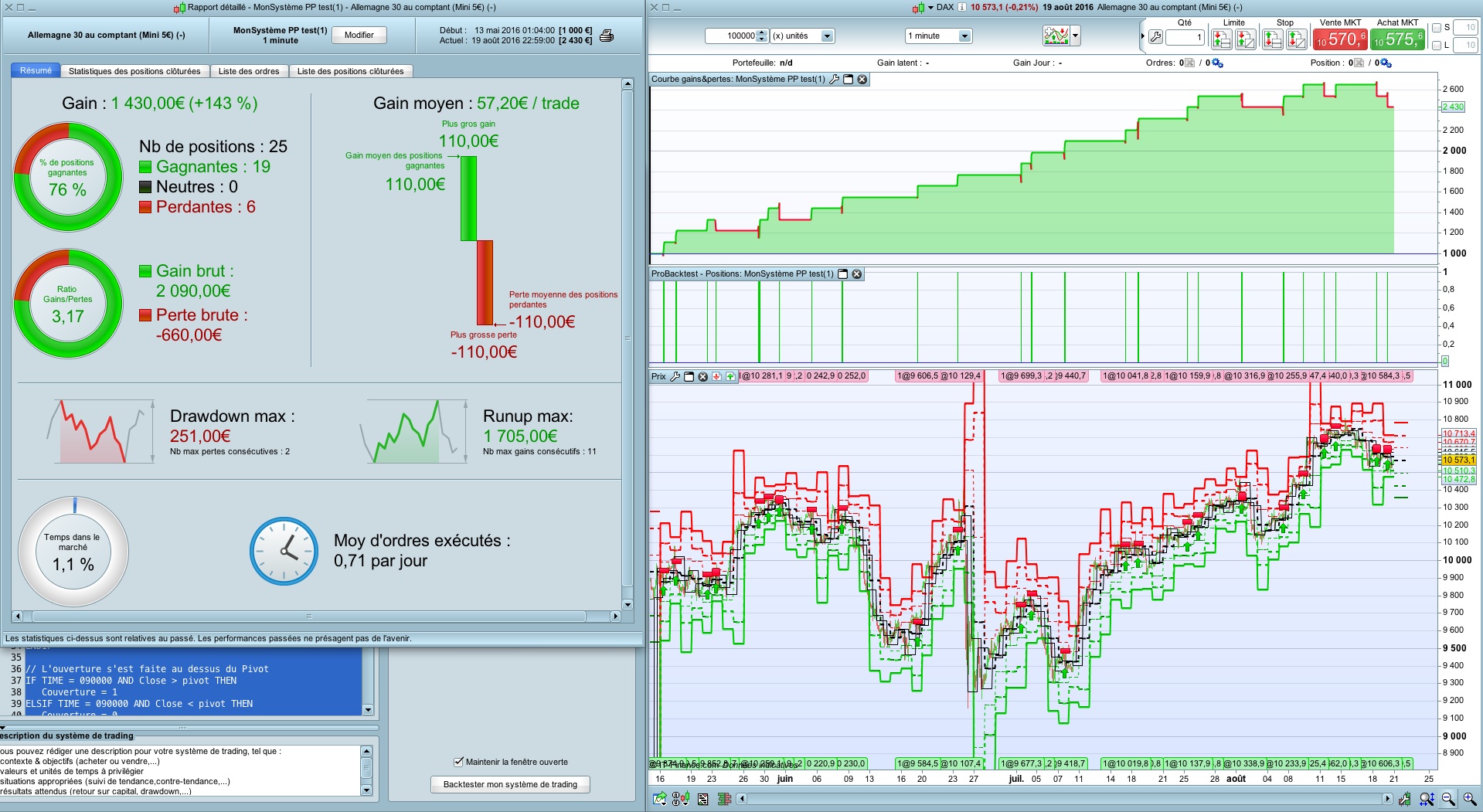Open positions settings gear icon
This screenshot has height=812, width=1483.
[x=1386, y=63]
